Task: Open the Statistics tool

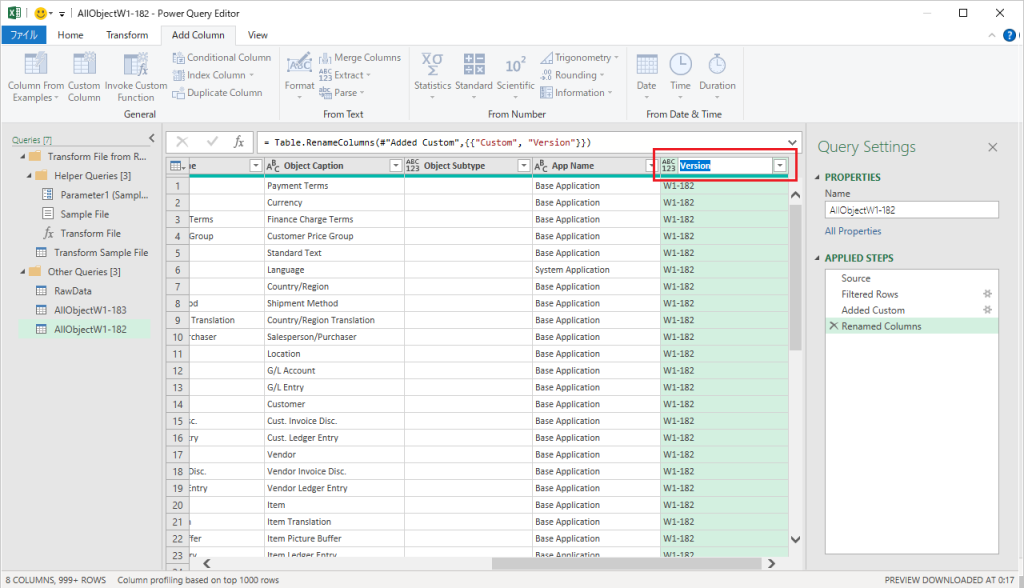Action: [432, 76]
